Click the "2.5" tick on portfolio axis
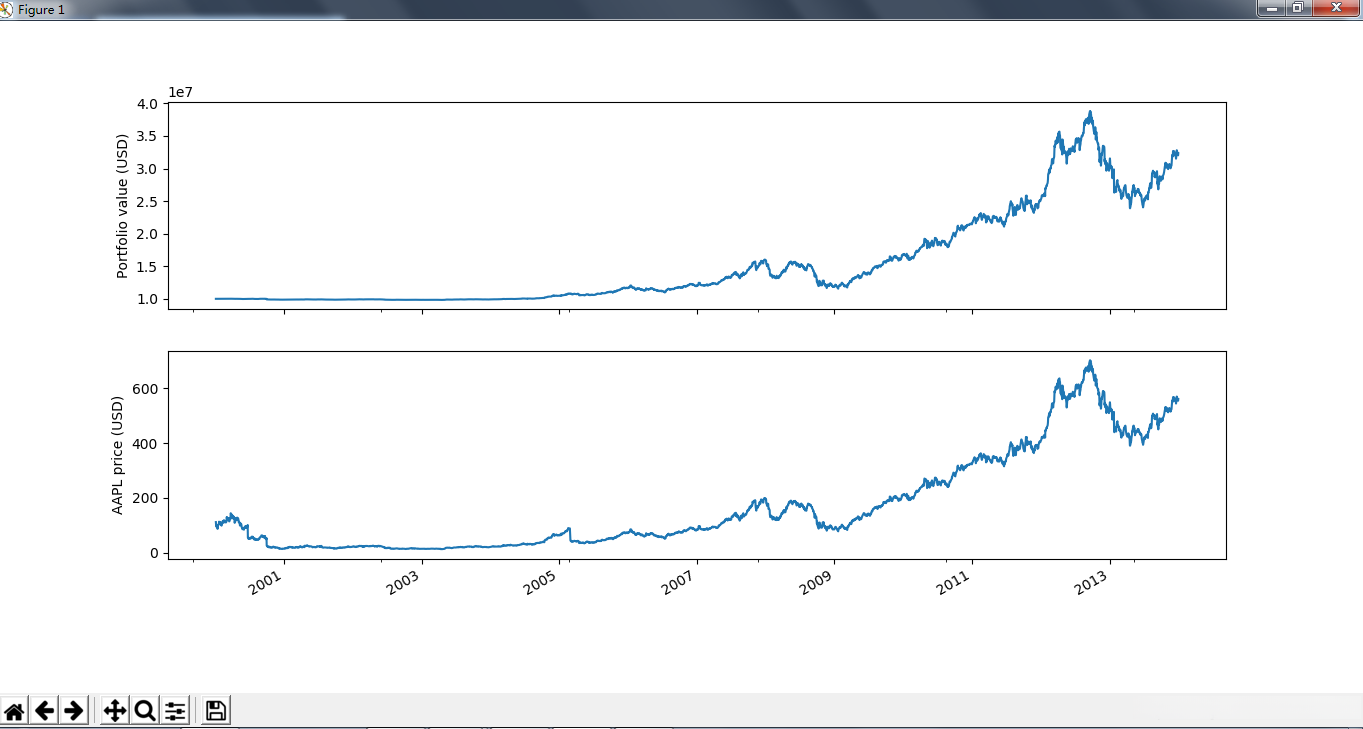The image size is (1363, 729). pyautogui.click(x=148, y=202)
